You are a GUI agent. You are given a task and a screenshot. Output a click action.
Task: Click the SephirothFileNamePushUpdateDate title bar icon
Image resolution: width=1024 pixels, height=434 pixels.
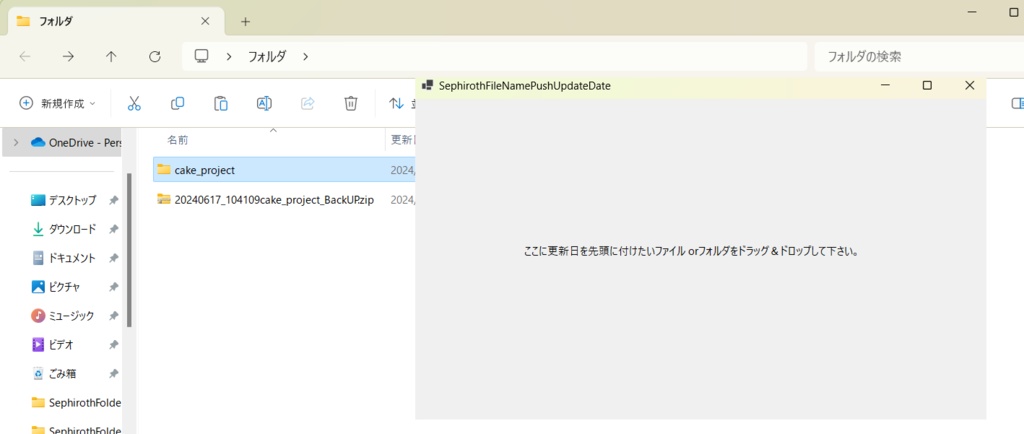point(428,85)
